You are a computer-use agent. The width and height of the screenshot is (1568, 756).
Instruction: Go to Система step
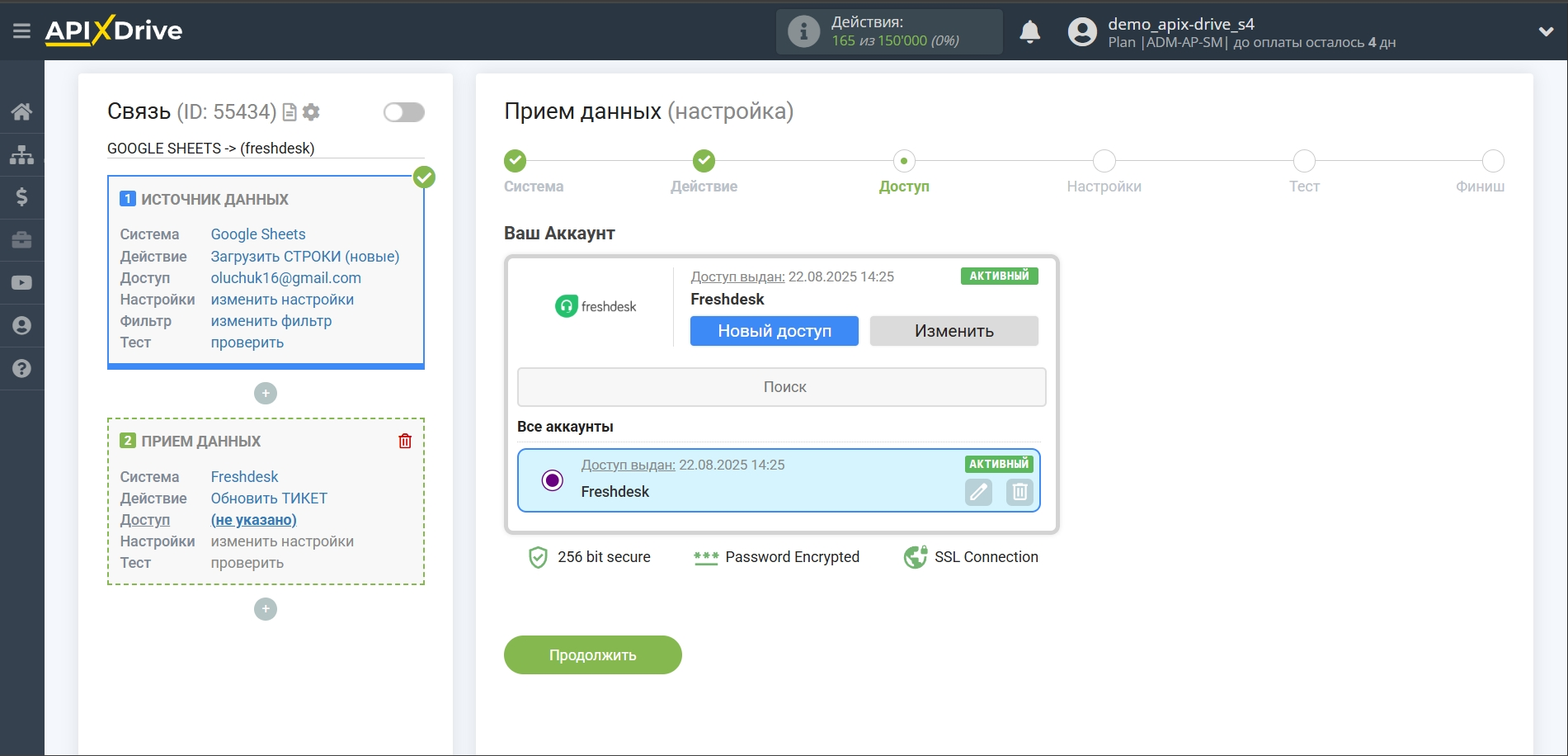click(x=516, y=160)
